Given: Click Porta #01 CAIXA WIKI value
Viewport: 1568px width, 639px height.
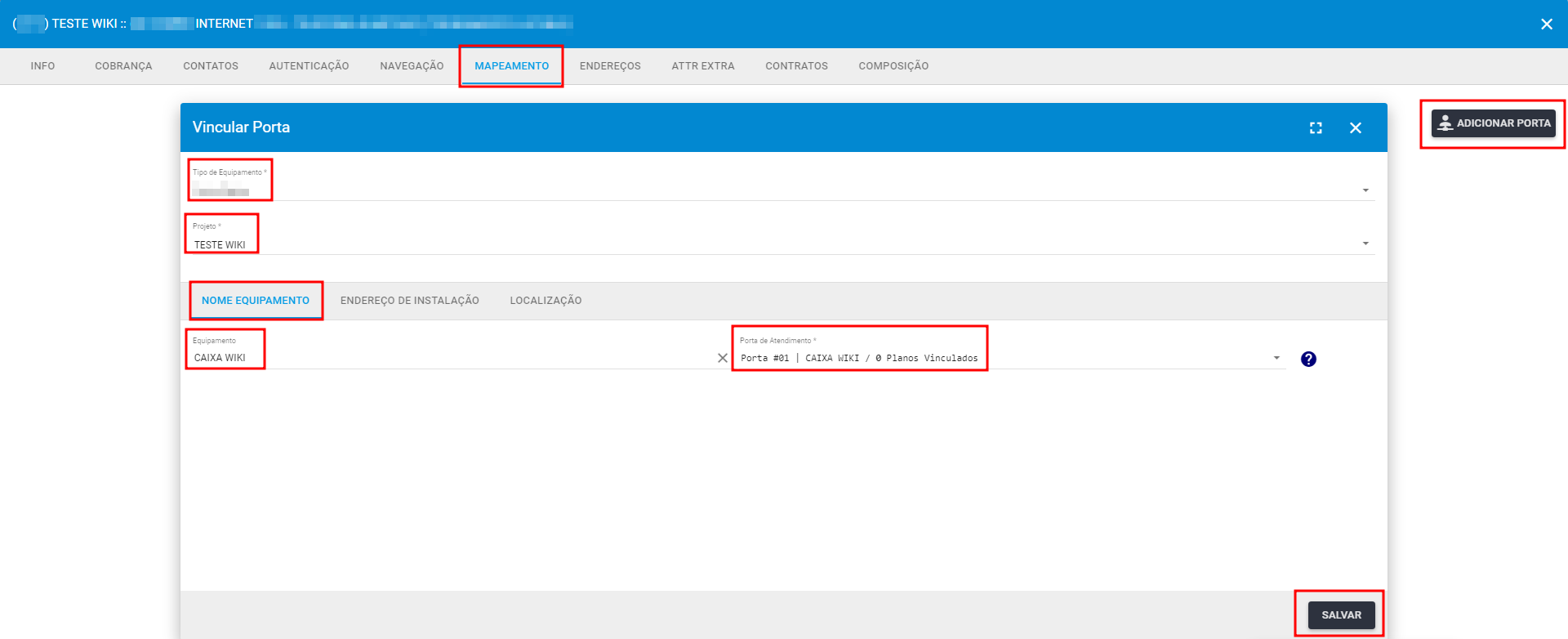Looking at the screenshot, I should pyautogui.click(x=859, y=358).
